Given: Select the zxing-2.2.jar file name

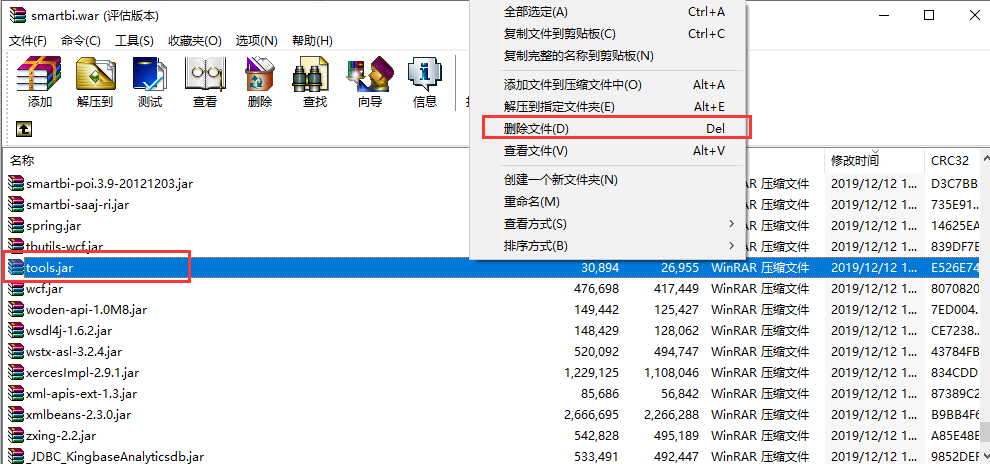Looking at the screenshot, I should click(x=61, y=436).
